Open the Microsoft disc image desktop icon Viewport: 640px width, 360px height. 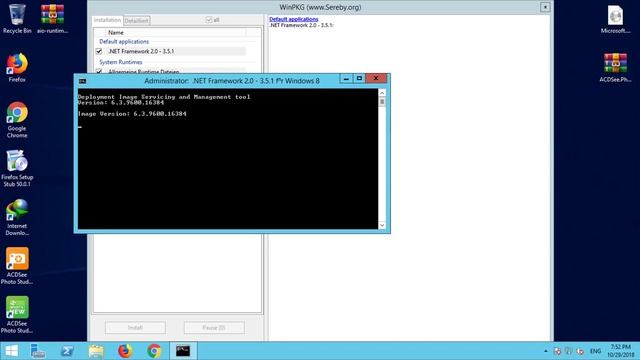[615, 19]
